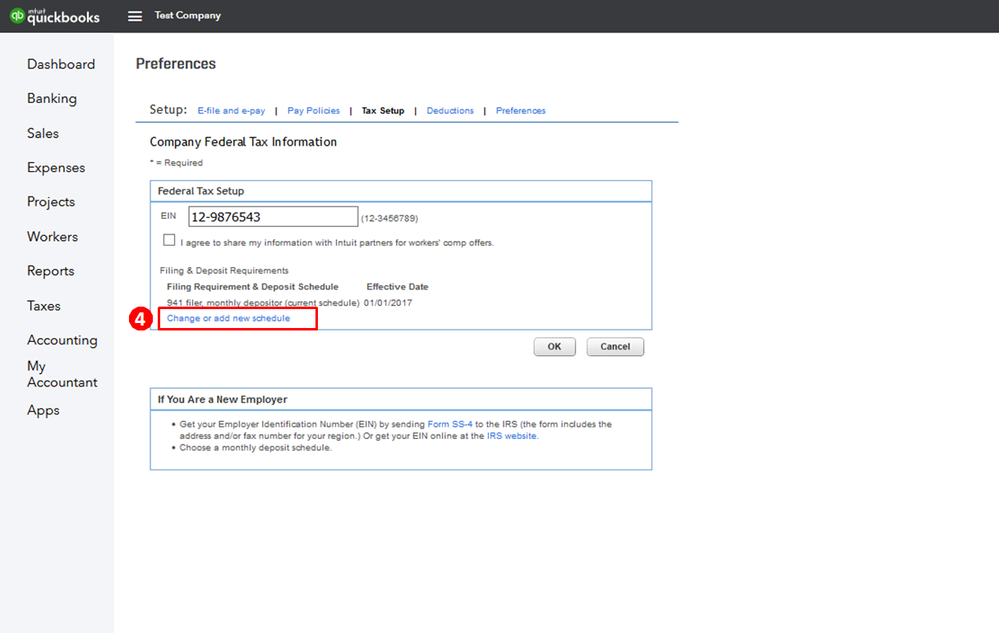Click Change or add new schedule link
Screen dimensions: 999x633
pyautogui.click(x=228, y=318)
